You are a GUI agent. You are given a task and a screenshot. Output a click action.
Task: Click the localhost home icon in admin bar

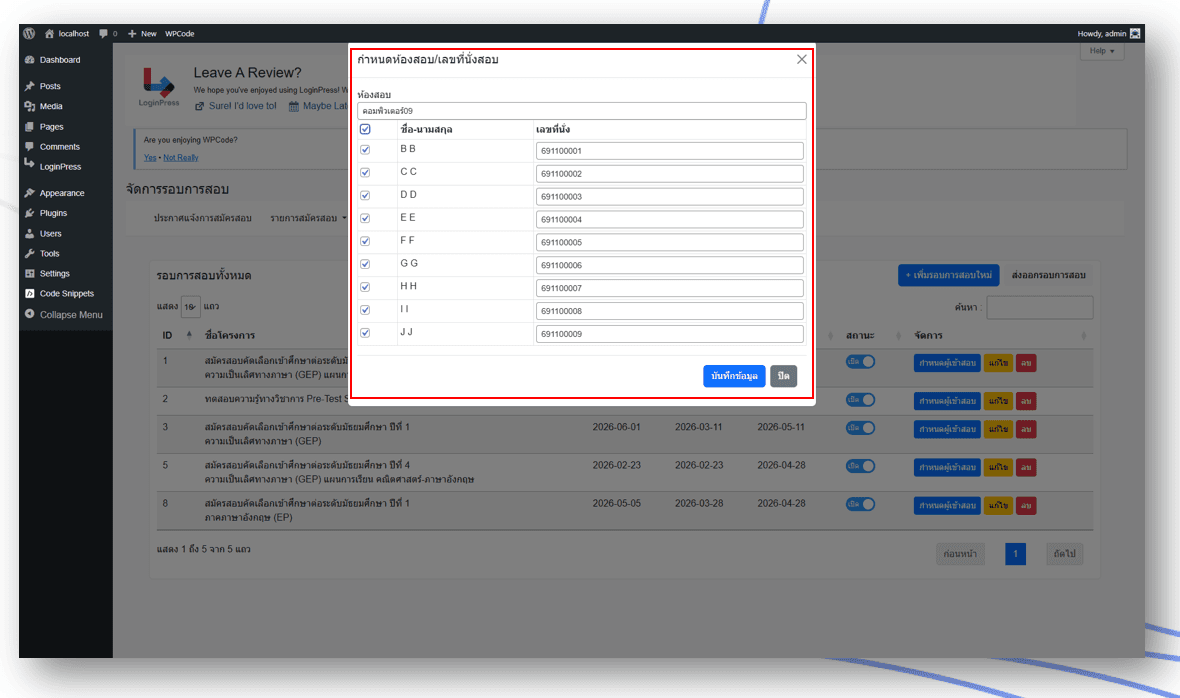(50, 33)
